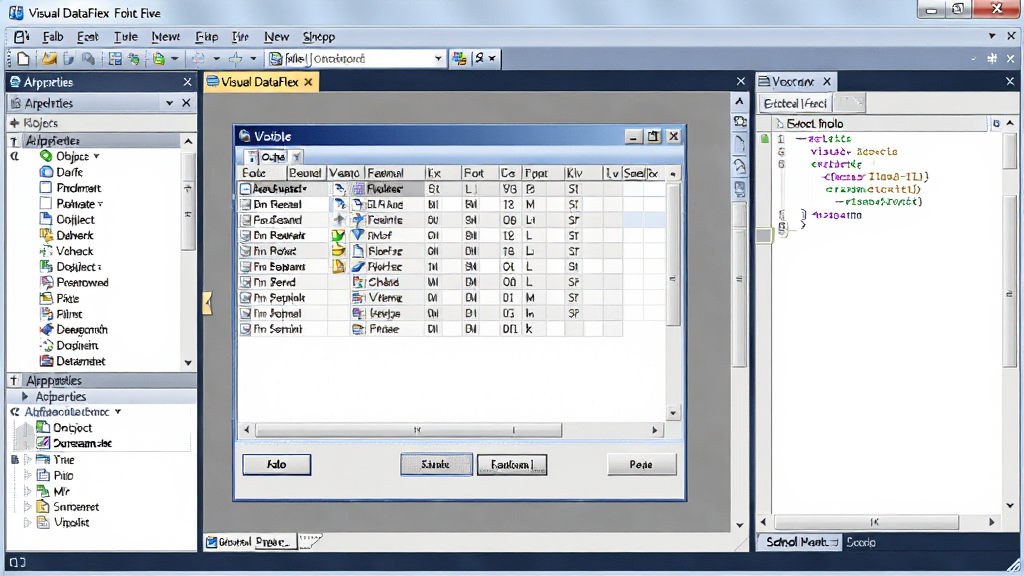Viewport: 1024px width, 576px height.
Task: Tick the checkbox beside Polnate
Action: tap(46, 204)
